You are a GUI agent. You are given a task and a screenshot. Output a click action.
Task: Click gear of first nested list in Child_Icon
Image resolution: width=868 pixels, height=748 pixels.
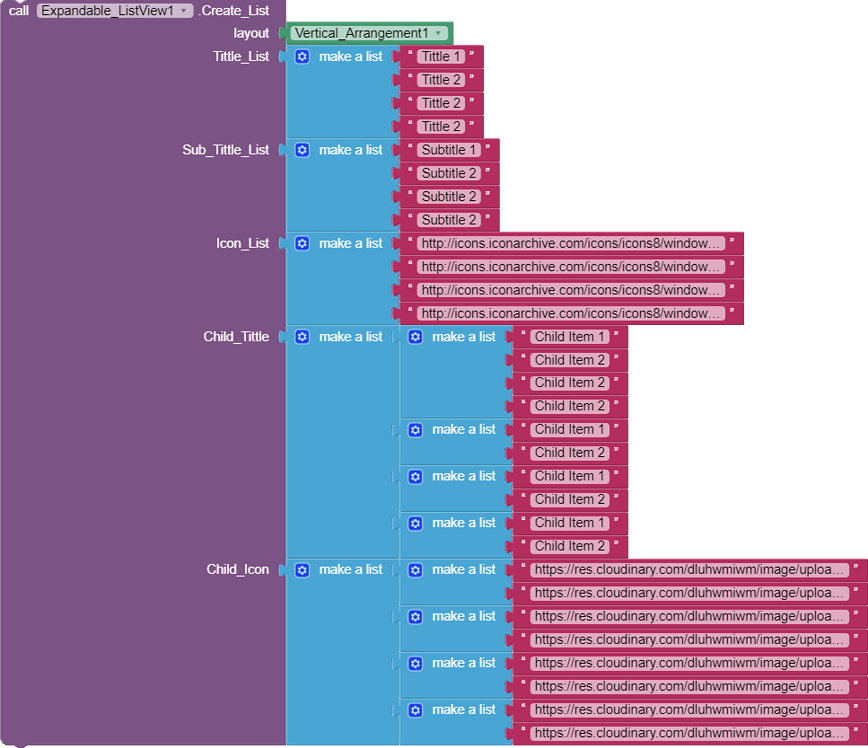(x=415, y=570)
